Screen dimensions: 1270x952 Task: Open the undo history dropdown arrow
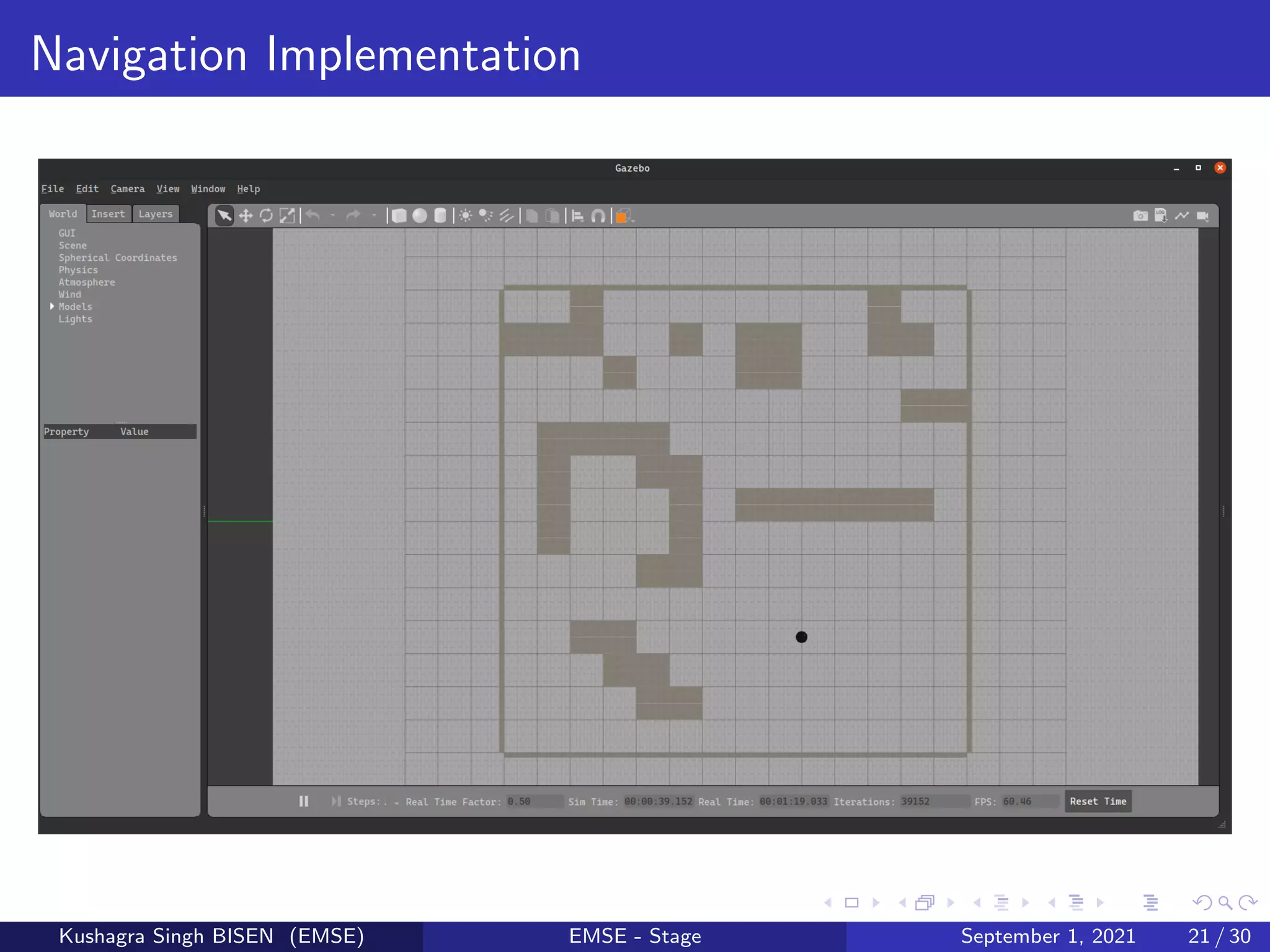click(332, 216)
